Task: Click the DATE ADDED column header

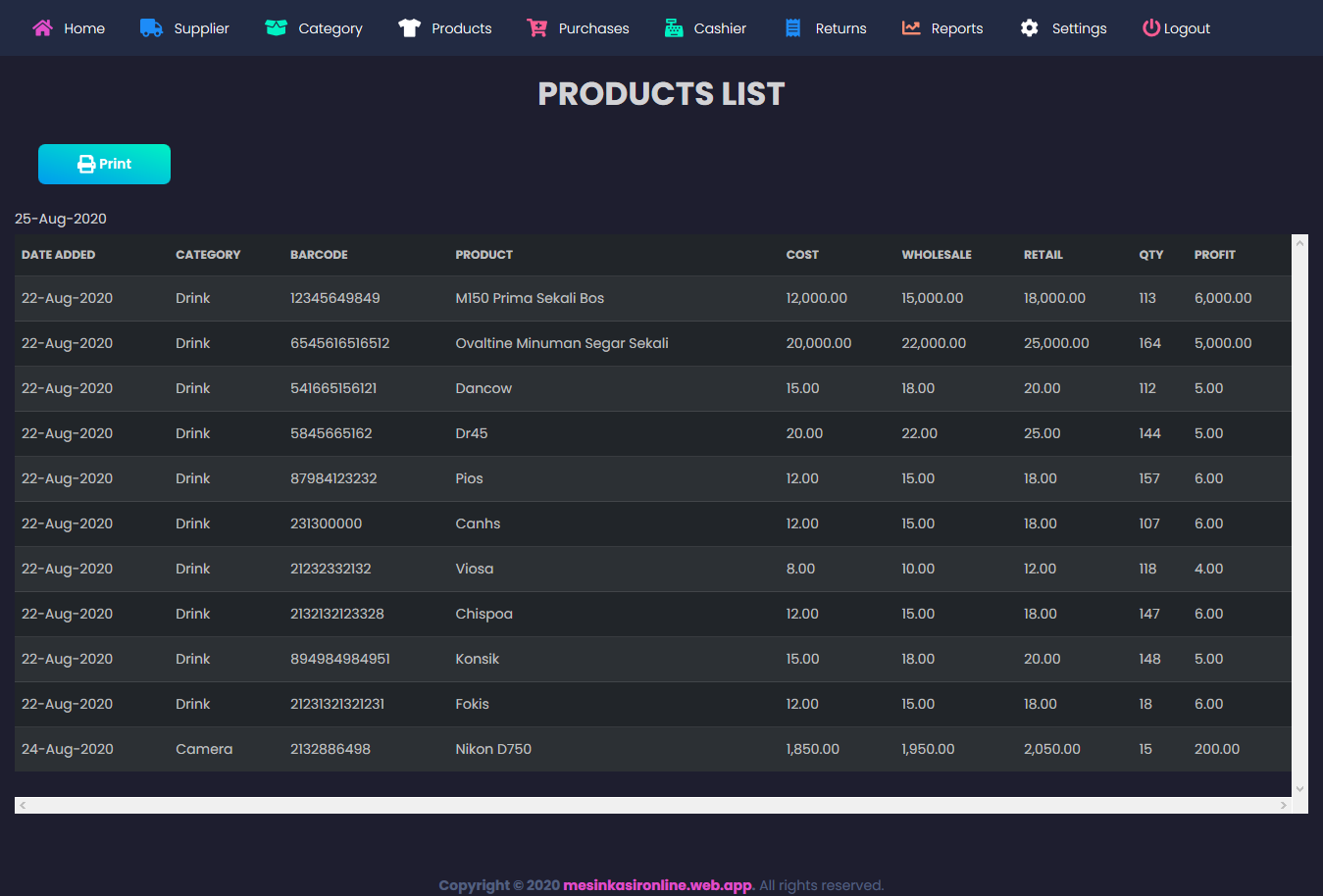Action: tap(59, 255)
